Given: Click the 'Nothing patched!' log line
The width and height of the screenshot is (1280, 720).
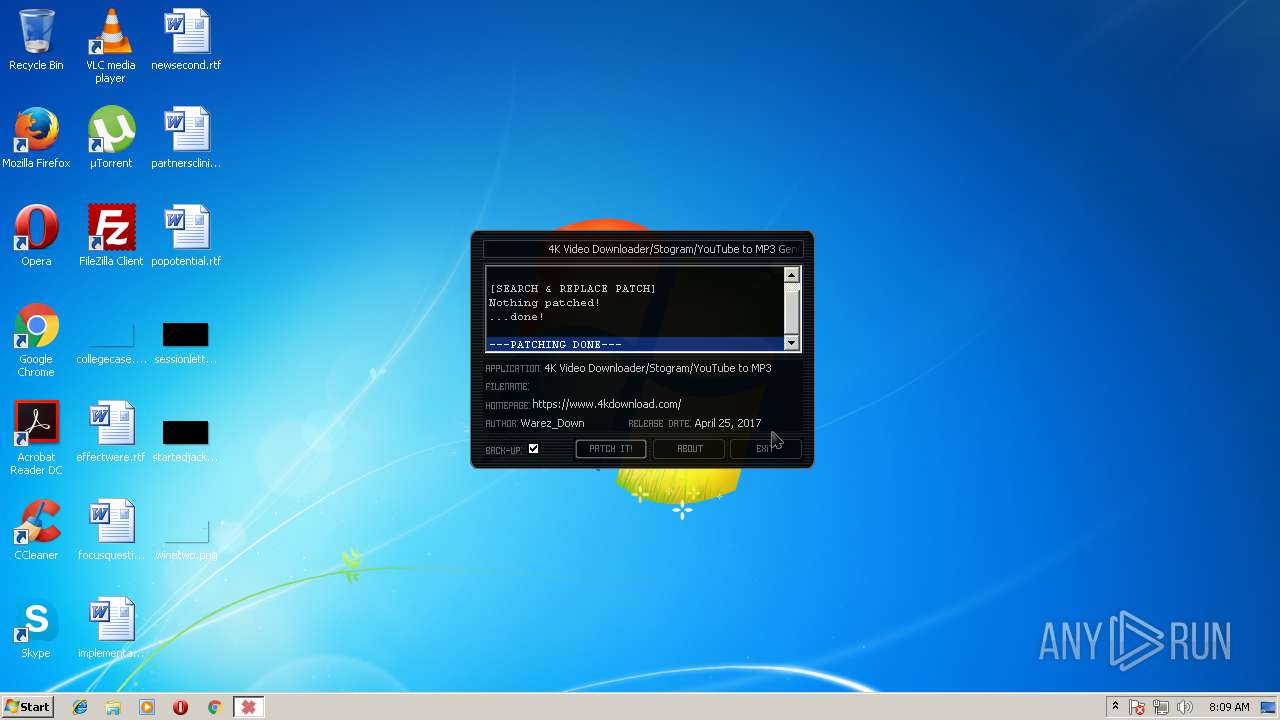Looking at the screenshot, I should (x=544, y=303).
